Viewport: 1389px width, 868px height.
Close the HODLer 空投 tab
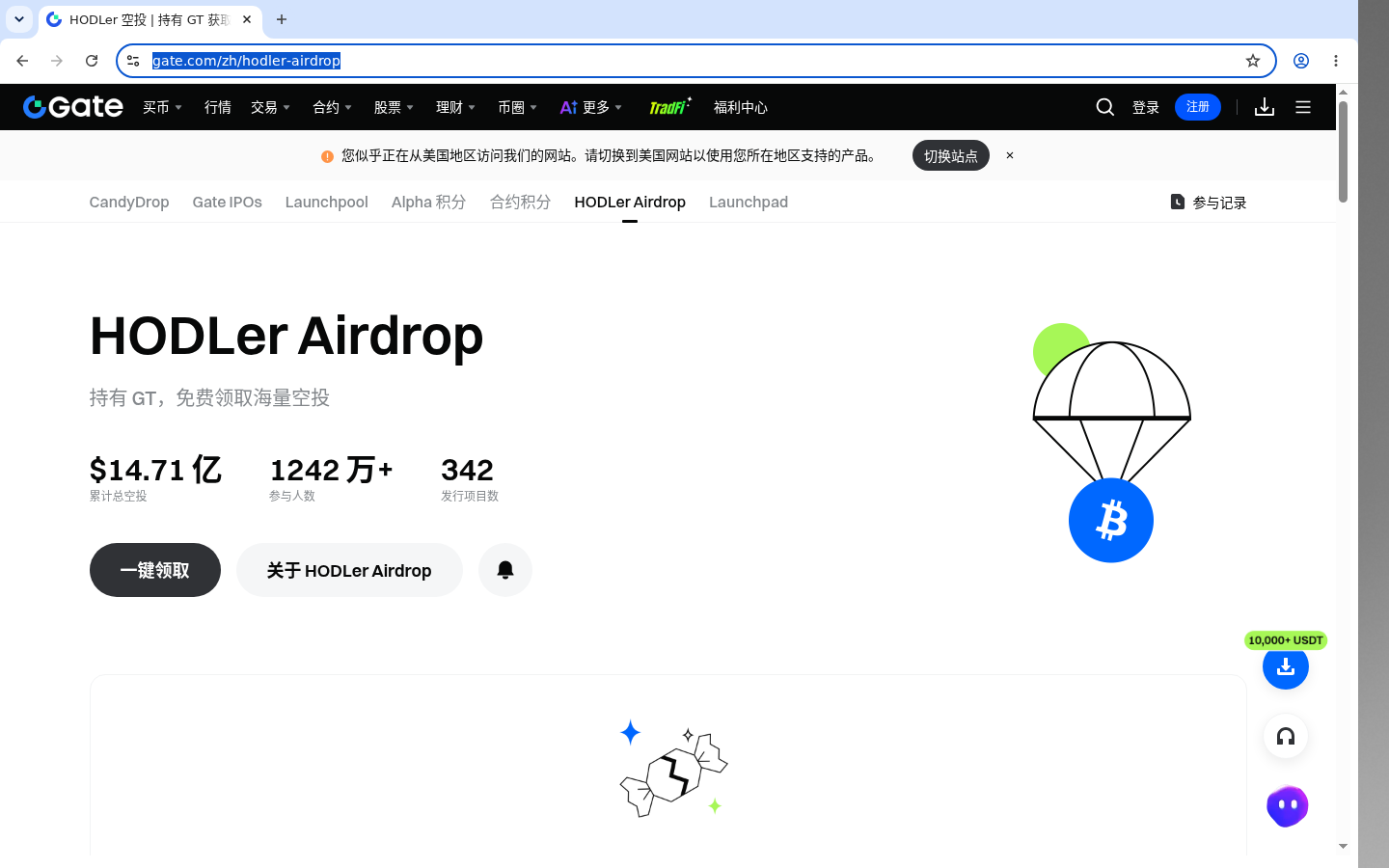247,19
